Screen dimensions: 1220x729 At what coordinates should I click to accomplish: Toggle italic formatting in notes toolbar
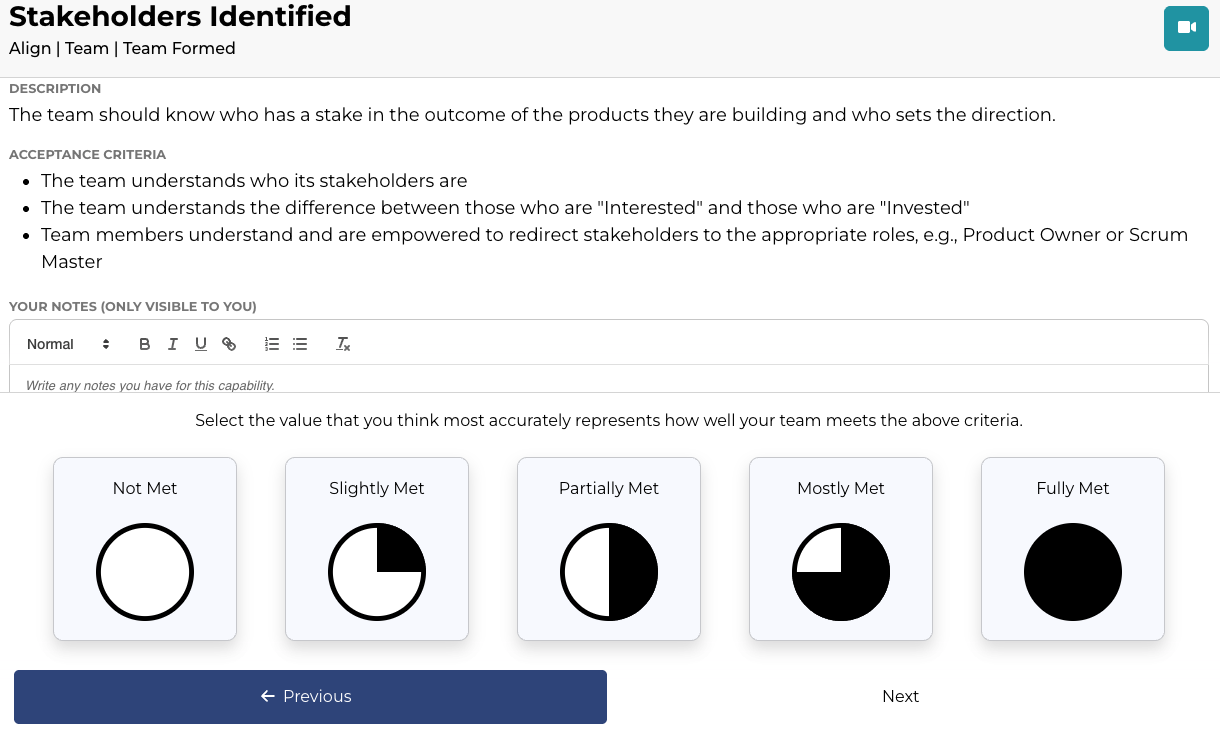[x=173, y=344]
